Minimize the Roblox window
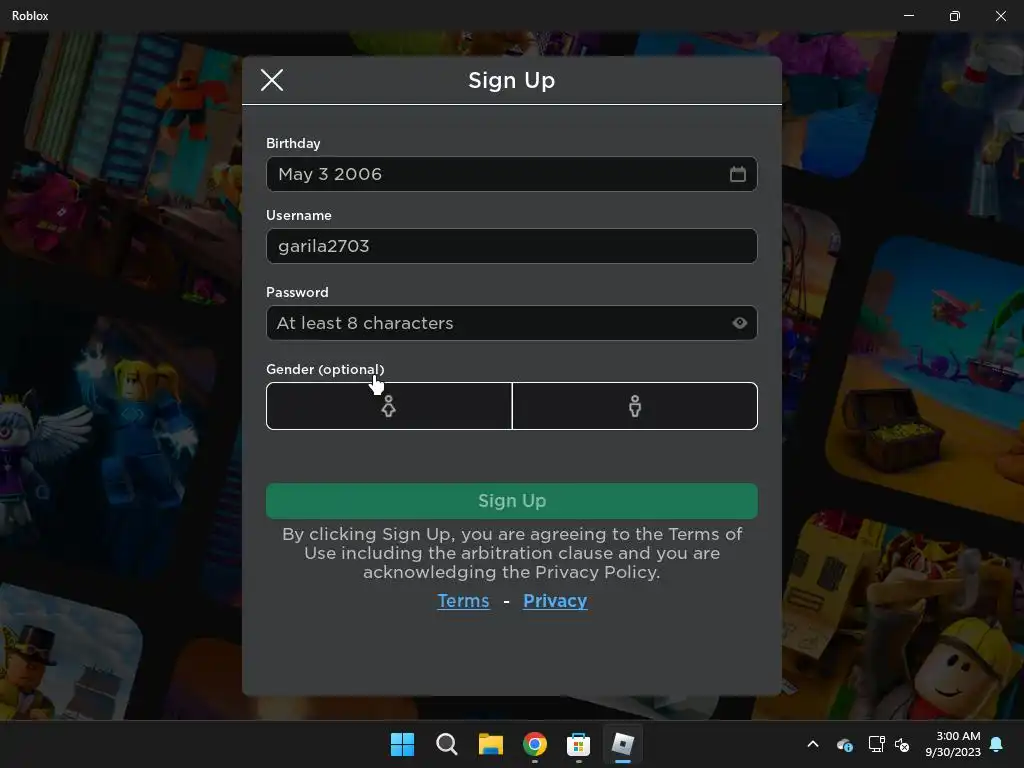This screenshot has height=768, width=1024. point(908,16)
